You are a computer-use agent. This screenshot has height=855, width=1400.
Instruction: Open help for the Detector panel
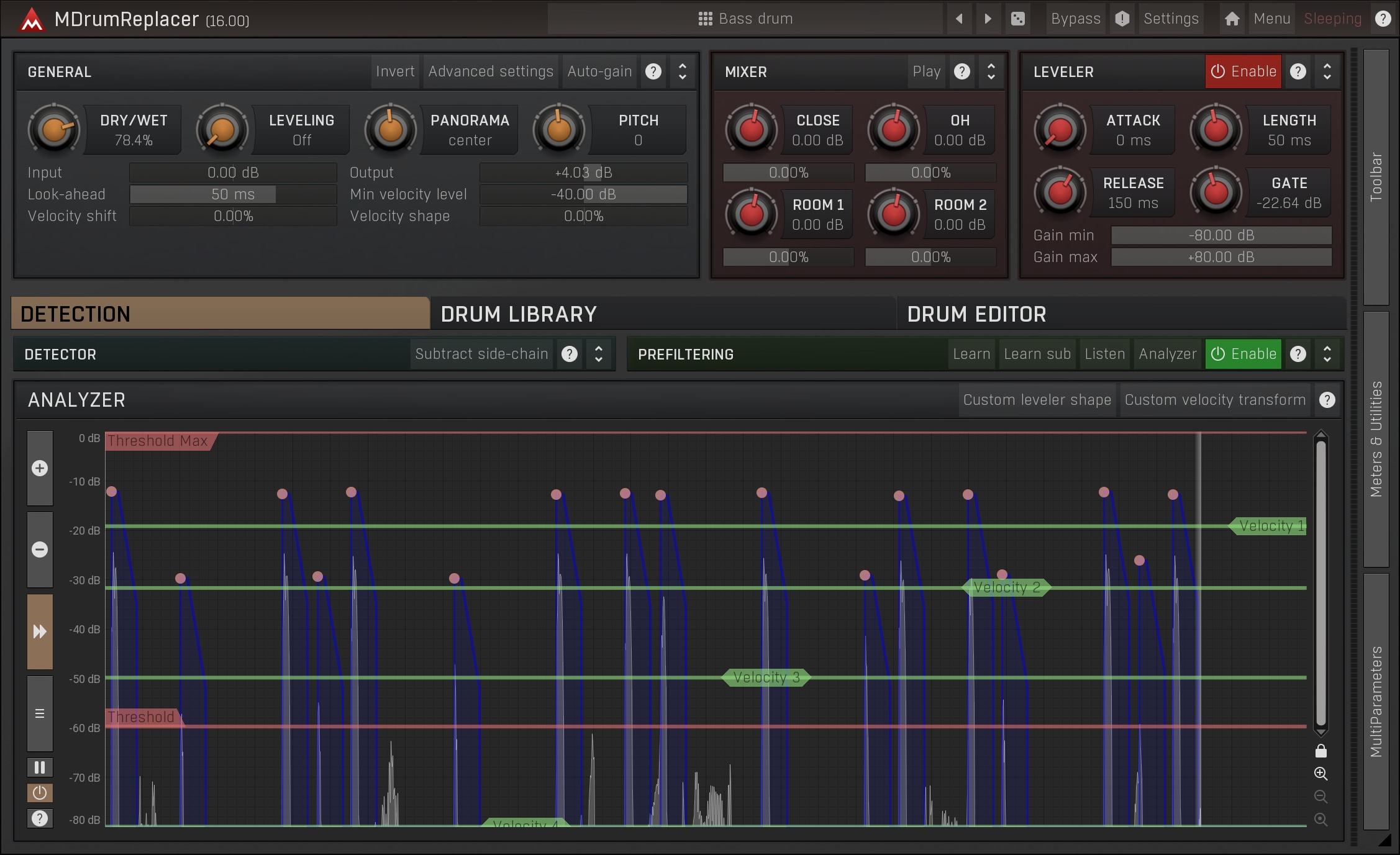click(569, 354)
